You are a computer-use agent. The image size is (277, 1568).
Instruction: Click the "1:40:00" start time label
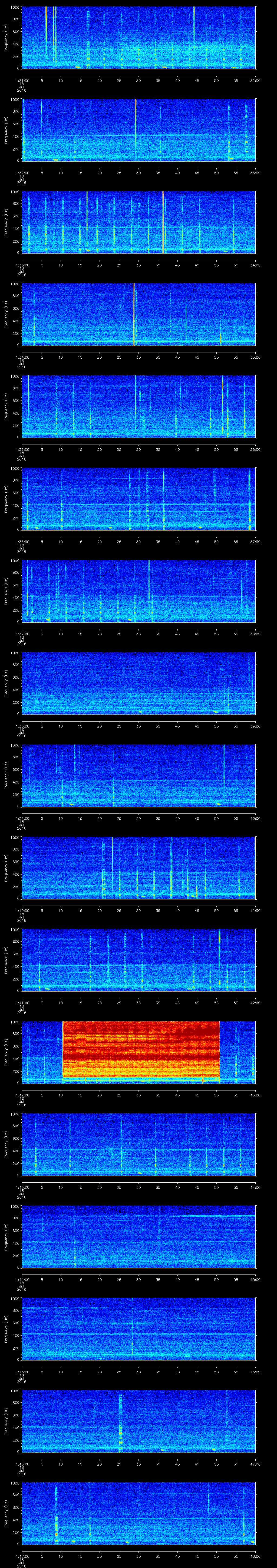tap(22, 910)
